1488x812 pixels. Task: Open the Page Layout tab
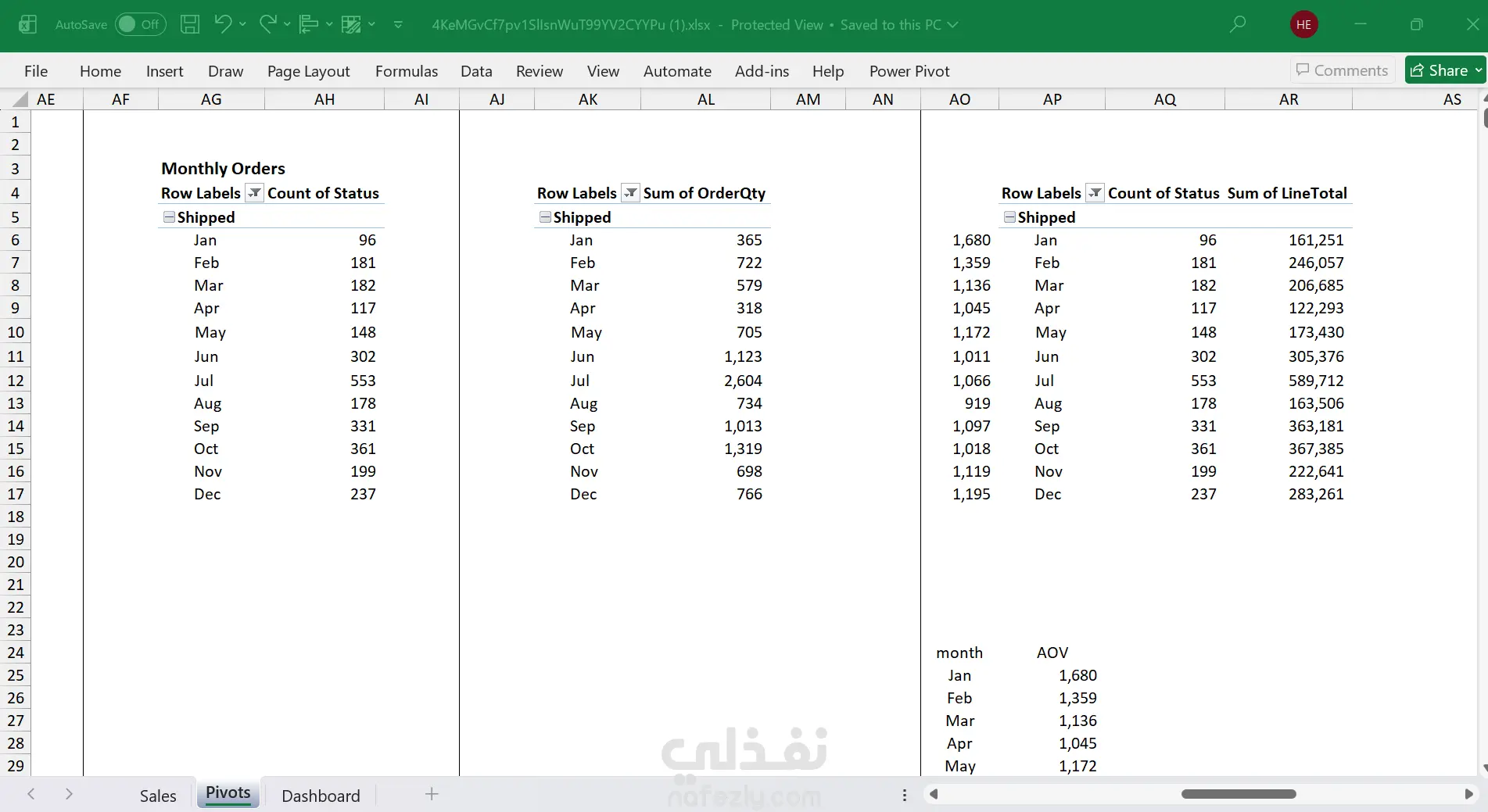coord(308,71)
